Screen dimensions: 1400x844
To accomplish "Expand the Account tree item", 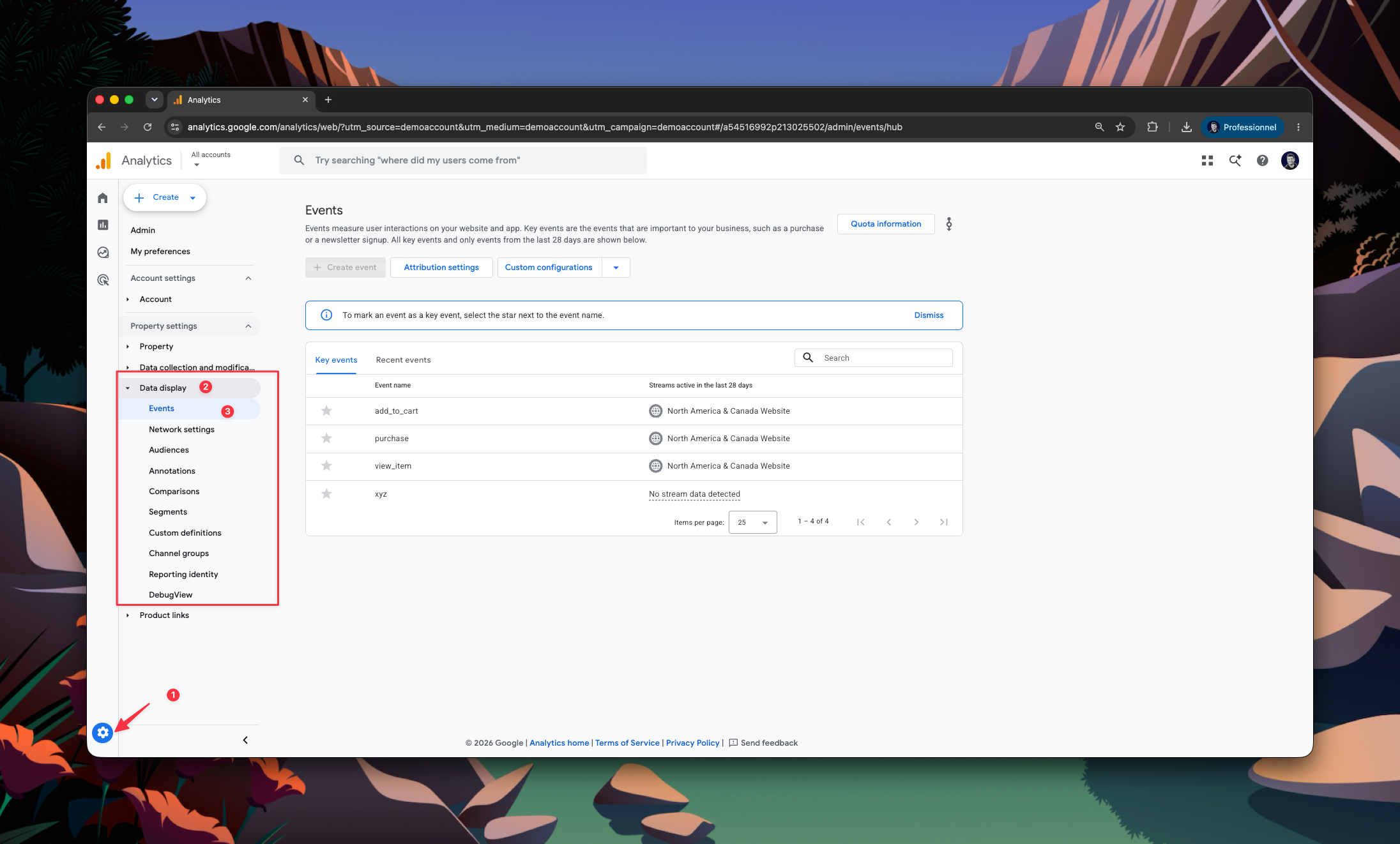I will pyautogui.click(x=128, y=299).
